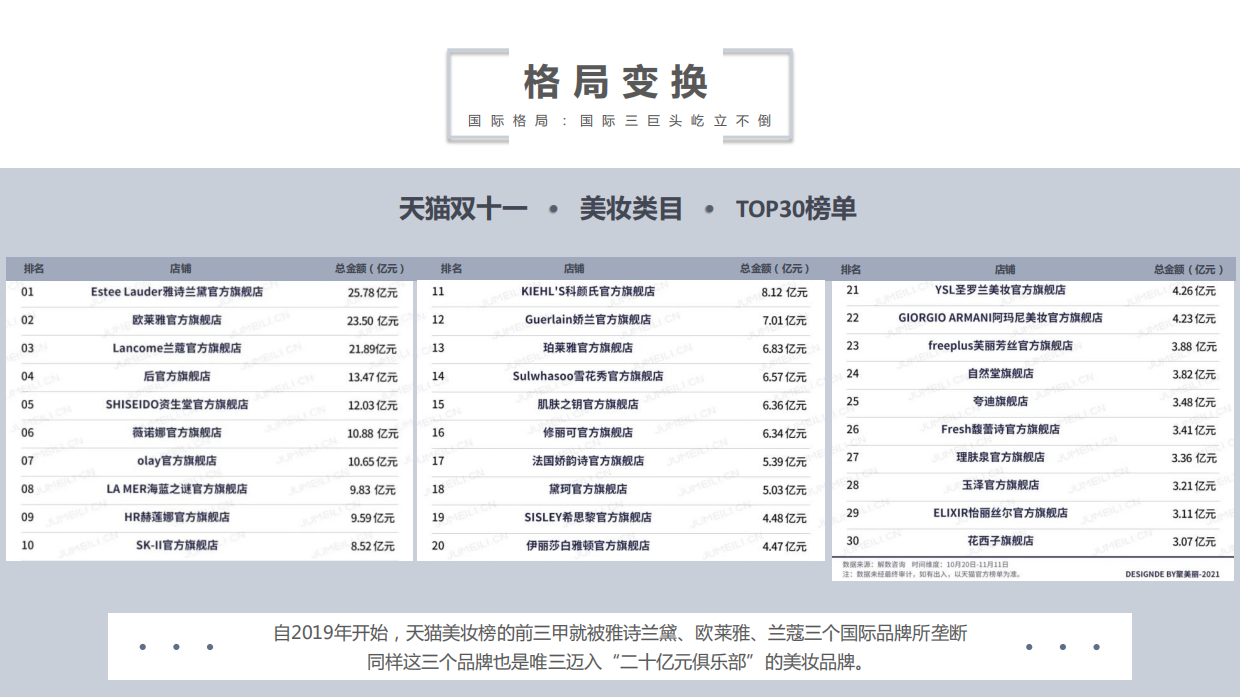Select ELIXIR怡丽丝尔官方旗舰店 row
Screen dimensions: 1240x697
pos(1032,513)
